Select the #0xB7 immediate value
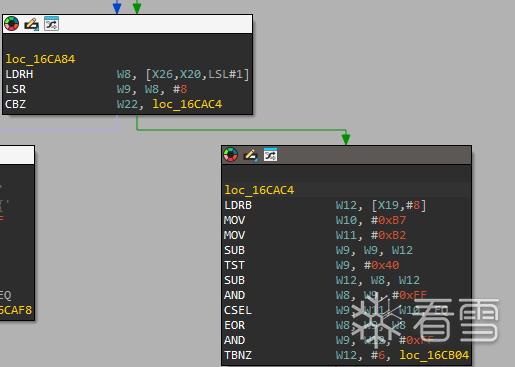Viewport: 515px width, 367px height. click(389, 220)
